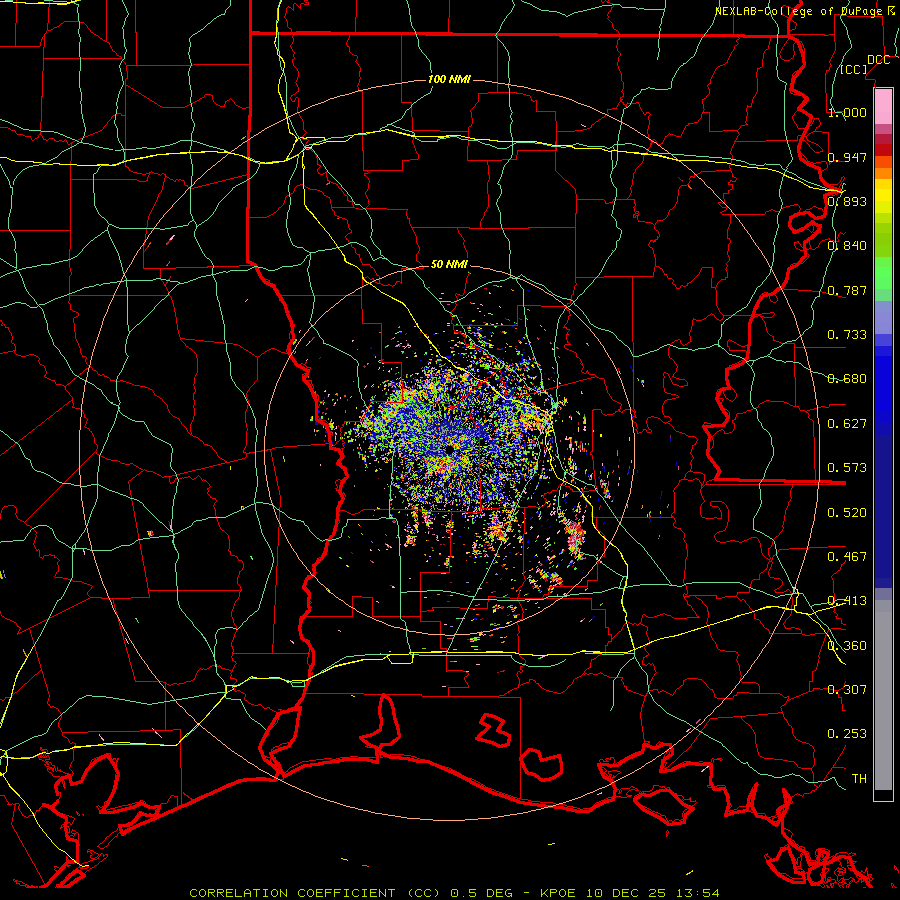
Task: Click the 0.627 legend value
Action: [847, 424]
